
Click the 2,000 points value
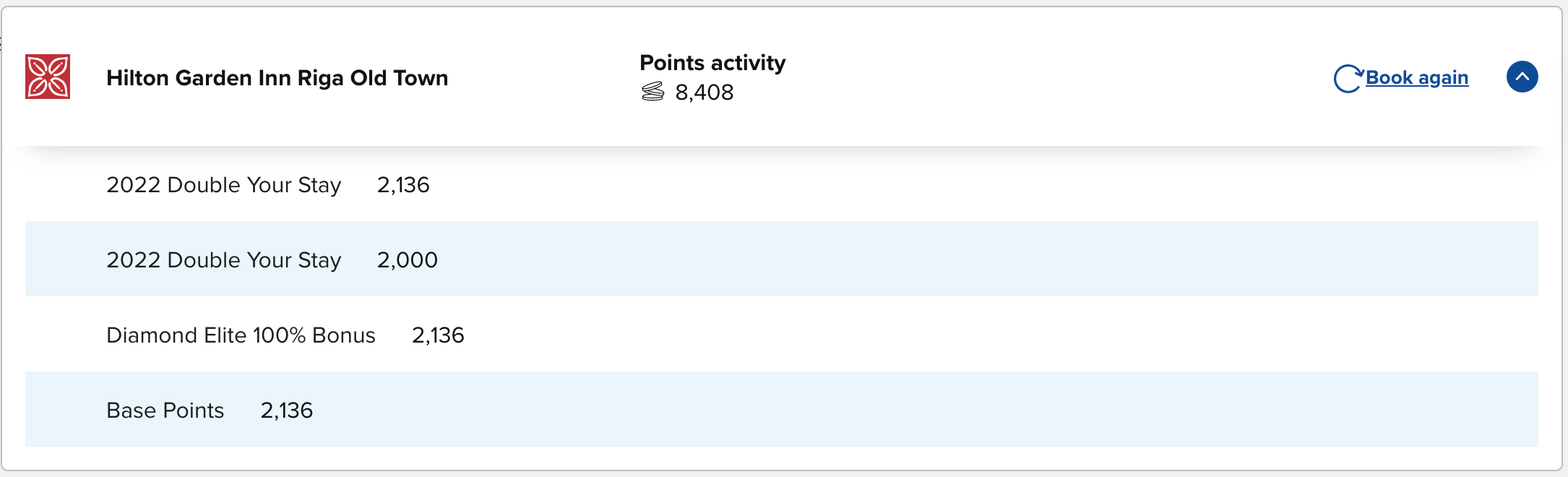[x=408, y=260]
